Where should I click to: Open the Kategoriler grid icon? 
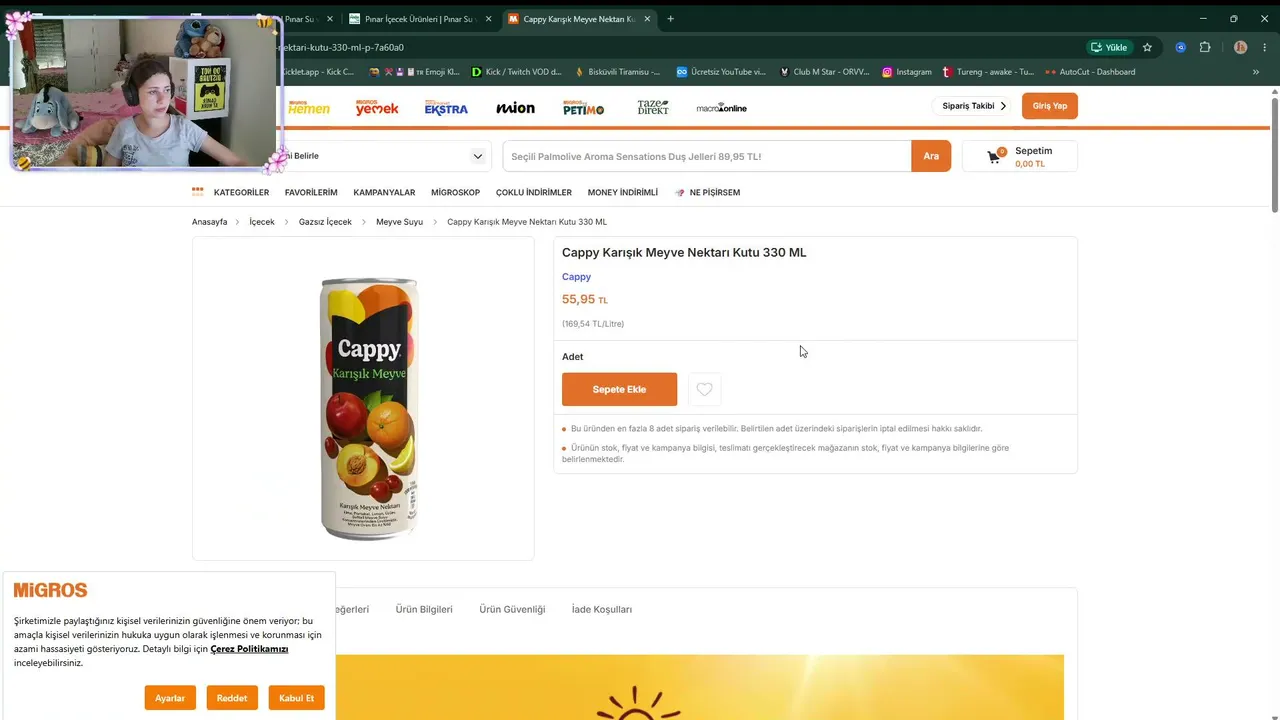(x=198, y=192)
